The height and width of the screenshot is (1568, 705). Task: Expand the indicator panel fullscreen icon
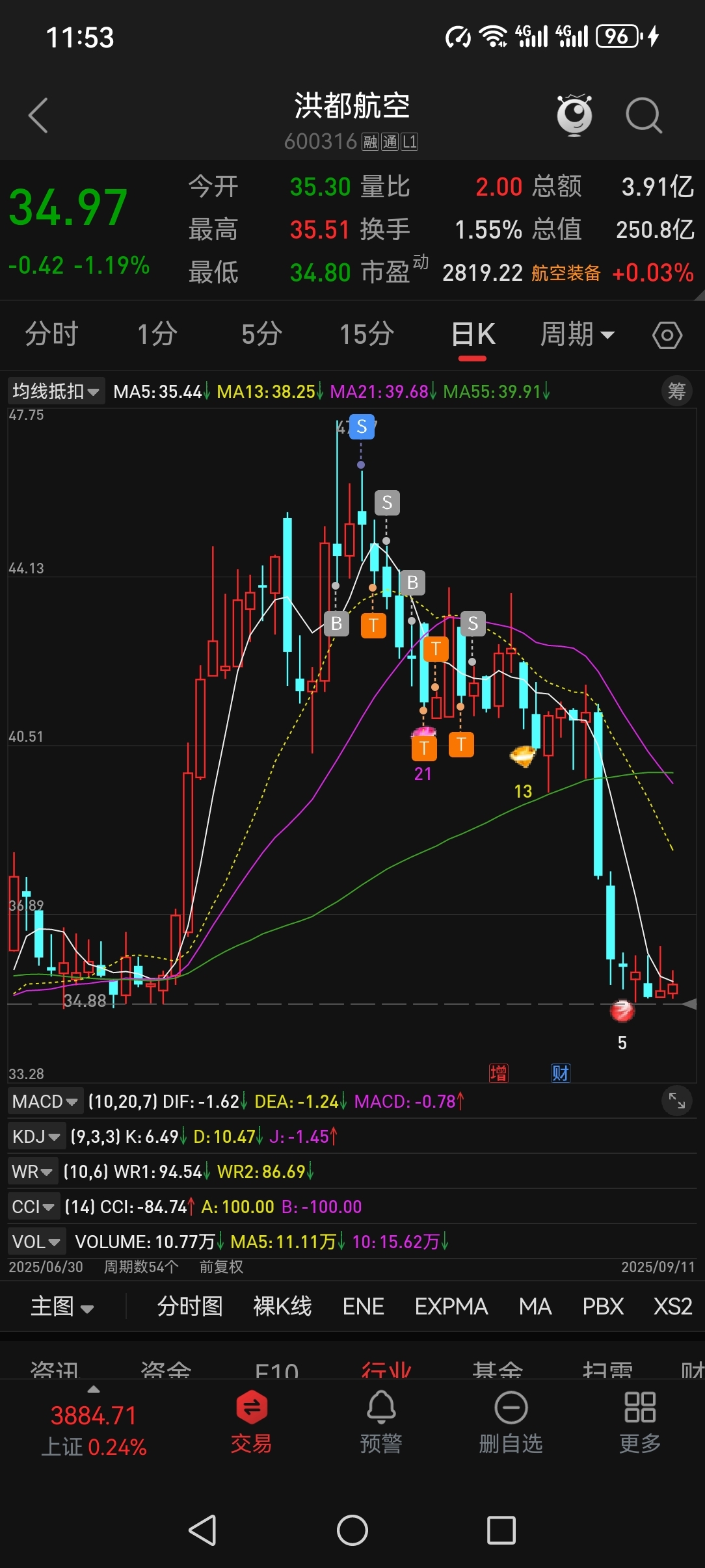click(x=676, y=1101)
